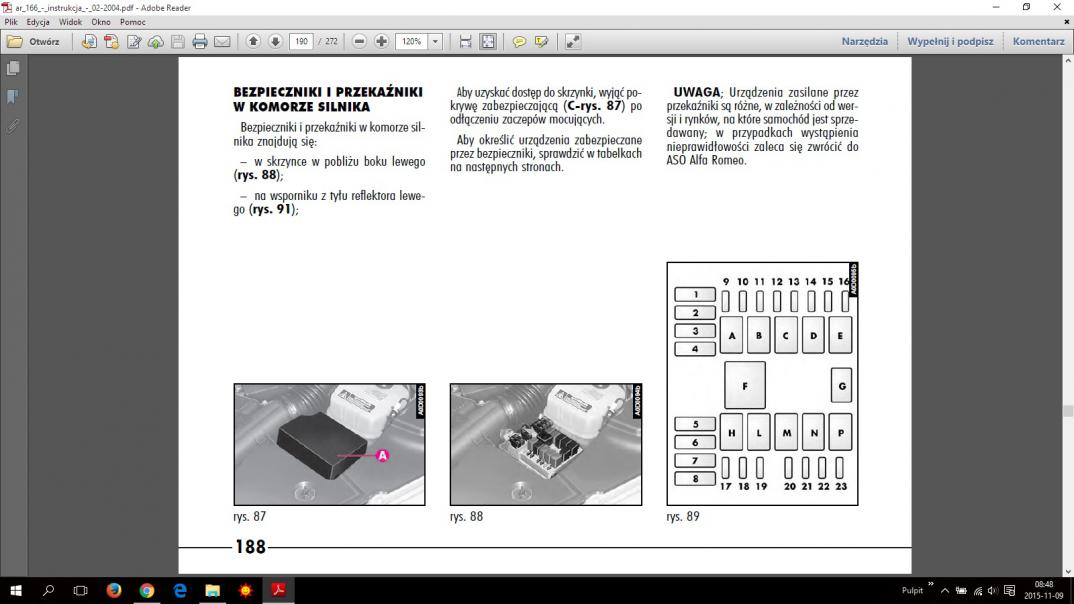Open taskbar search magnifier

pos(48,590)
